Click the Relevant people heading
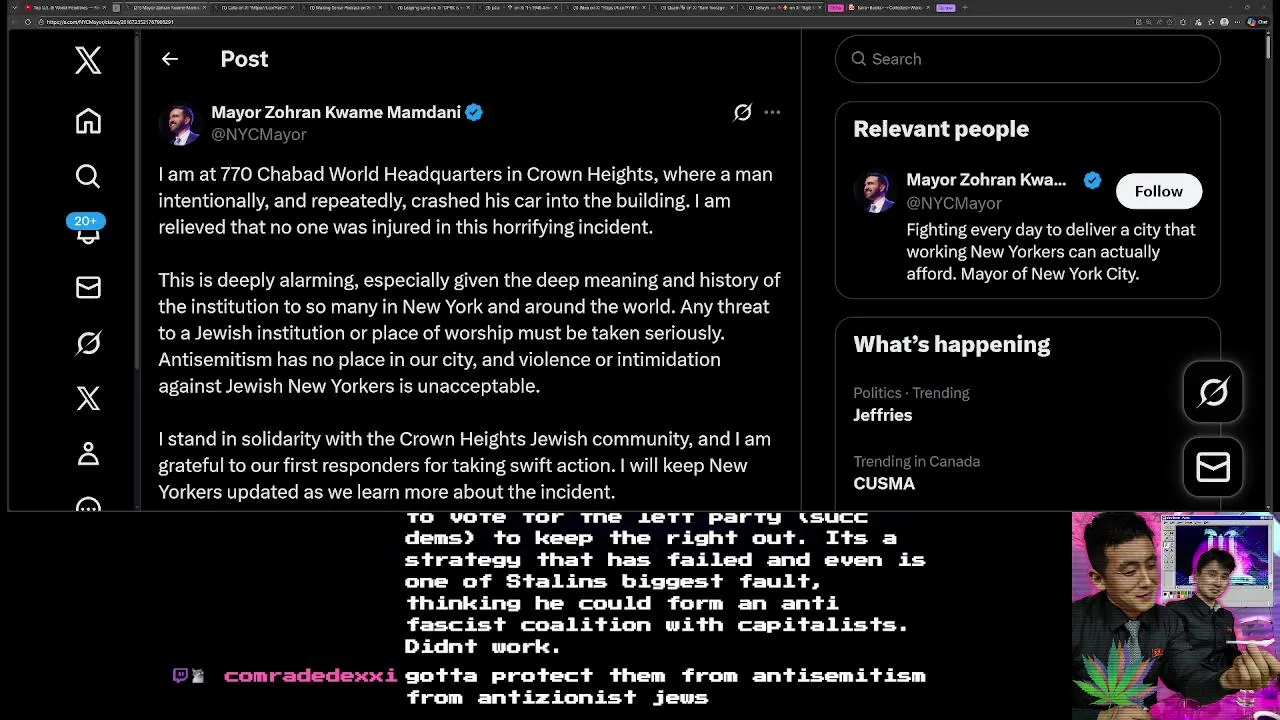 [x=941, y=129]
